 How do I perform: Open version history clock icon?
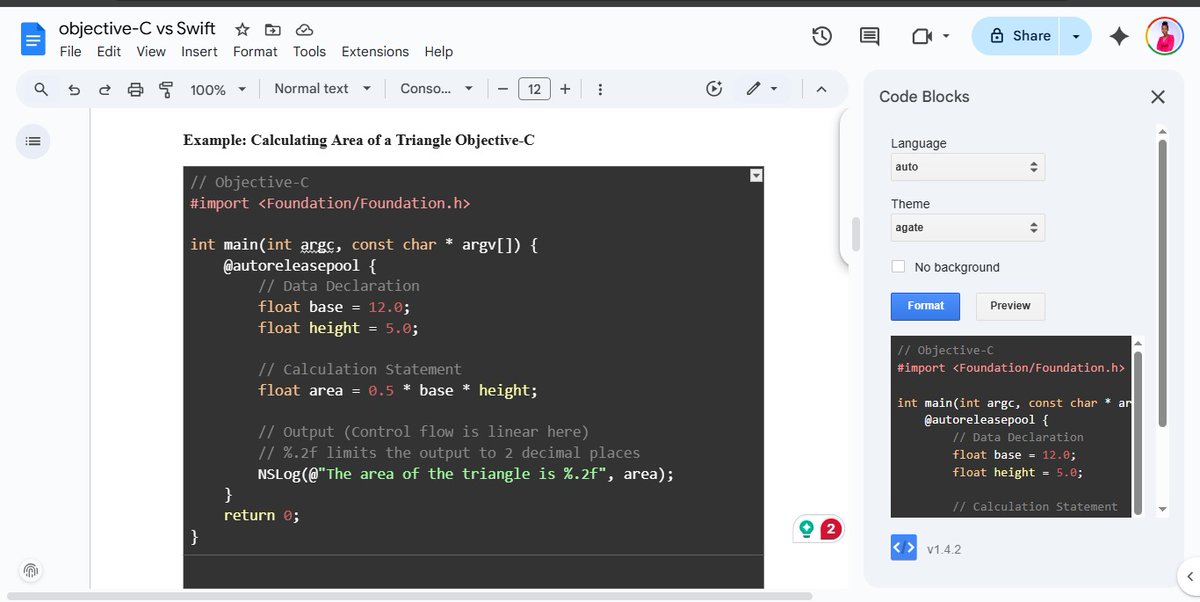click(x=822, y=36)
